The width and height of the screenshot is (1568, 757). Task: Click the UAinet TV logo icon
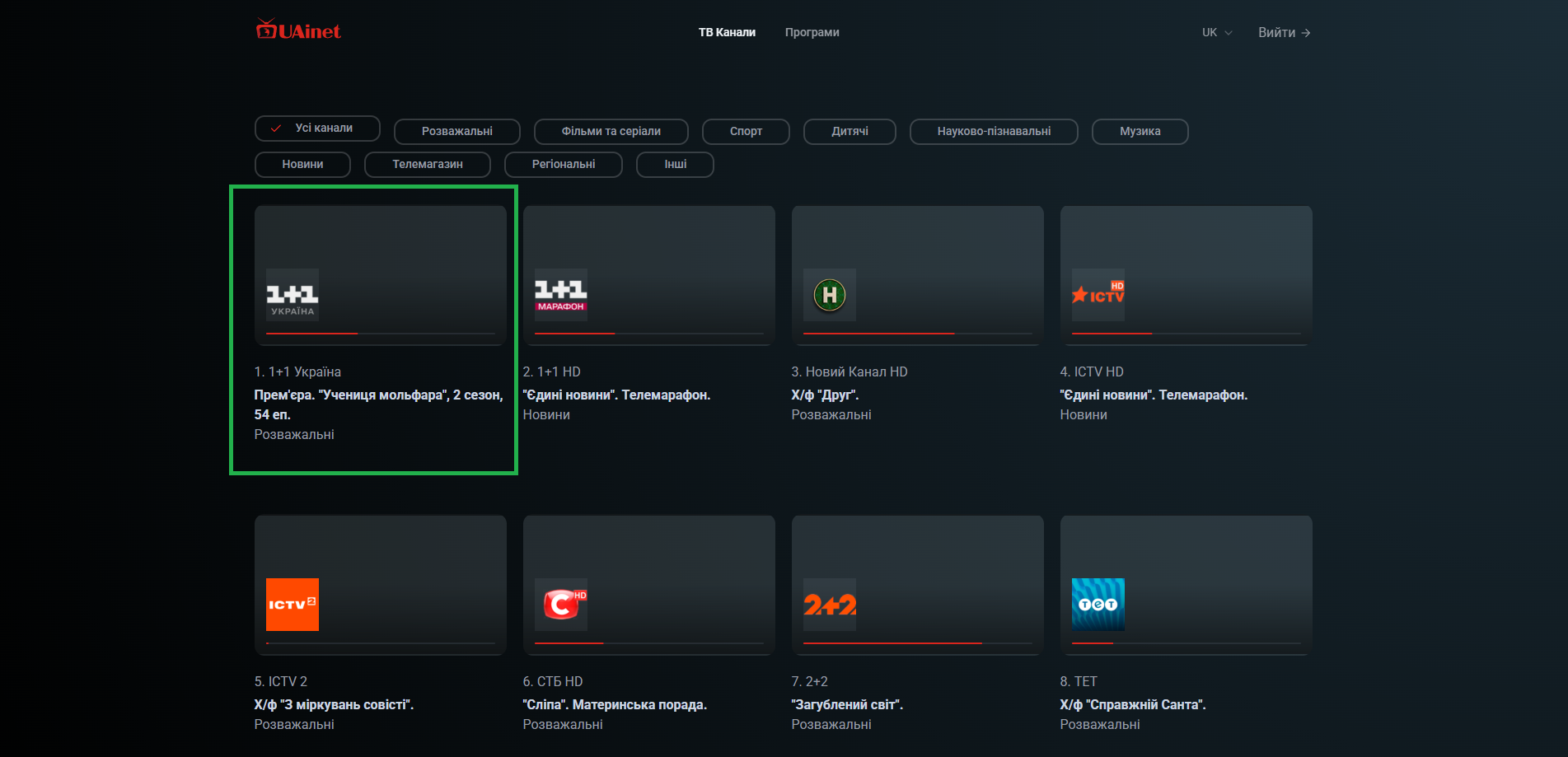(268, 29)
